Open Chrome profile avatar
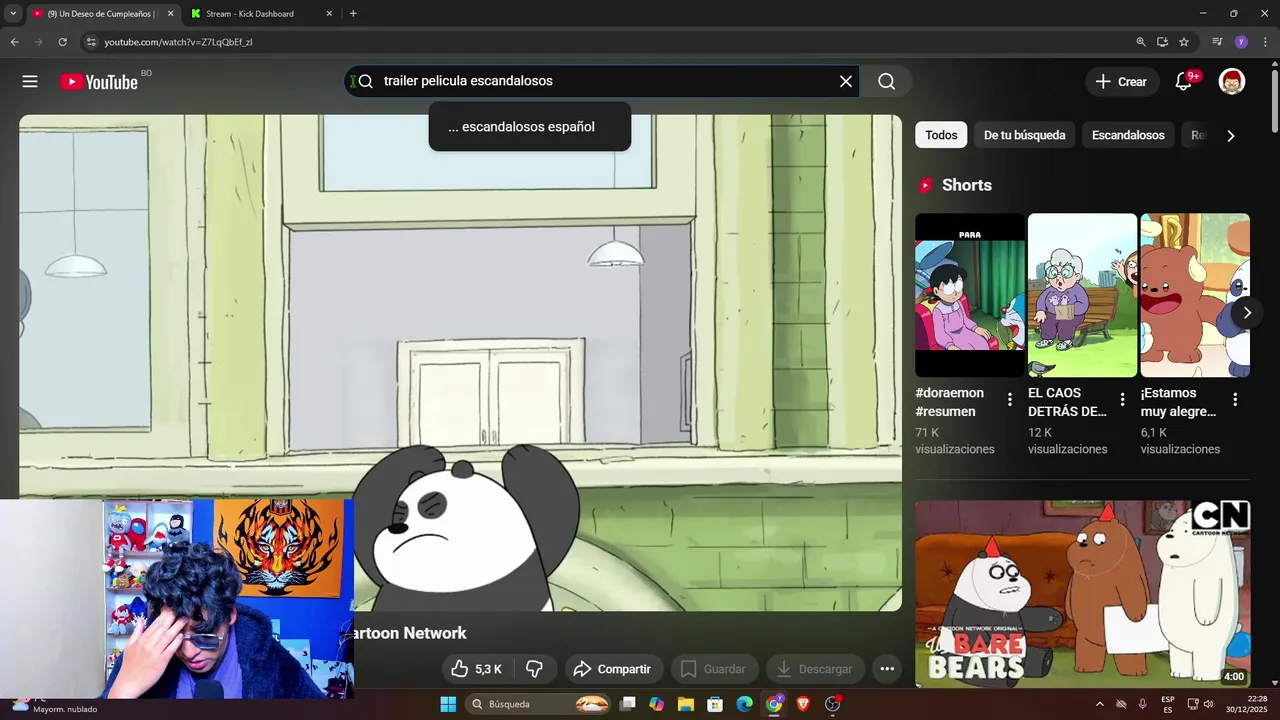The width and height of the screenshot is (1280, 720). pos(1241,42)
